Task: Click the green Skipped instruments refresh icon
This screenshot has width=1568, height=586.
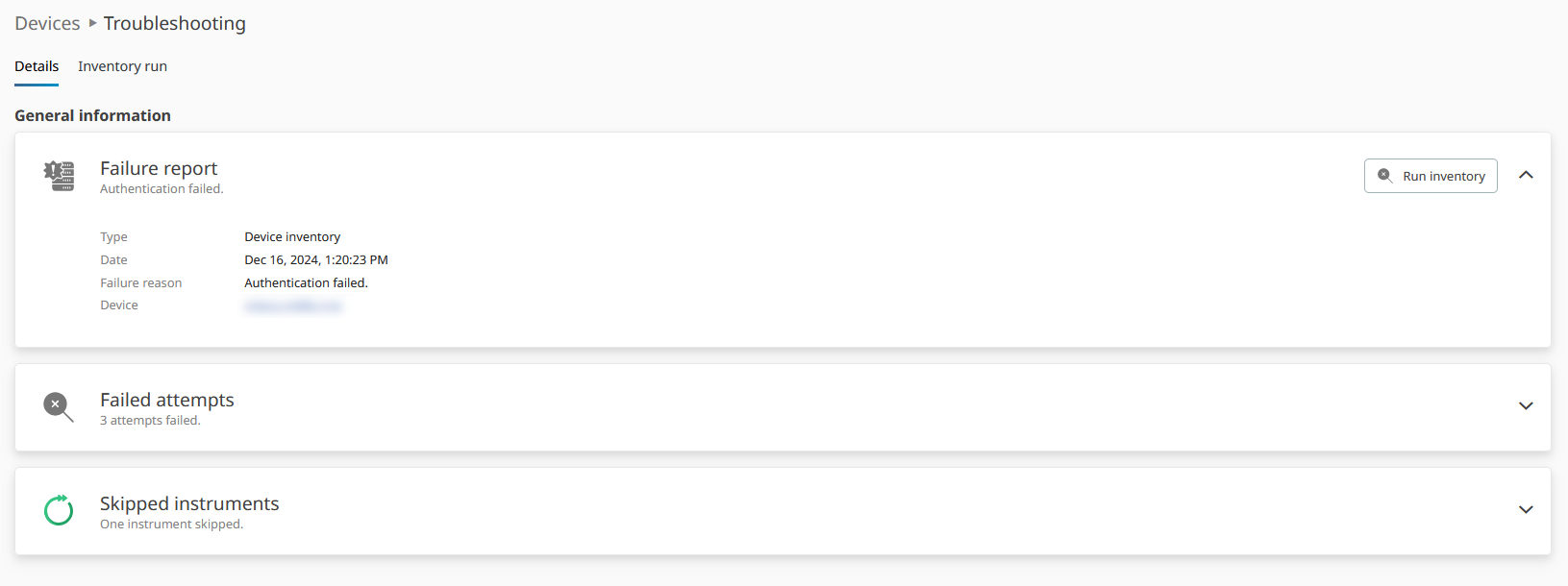Action: [59, 510]
